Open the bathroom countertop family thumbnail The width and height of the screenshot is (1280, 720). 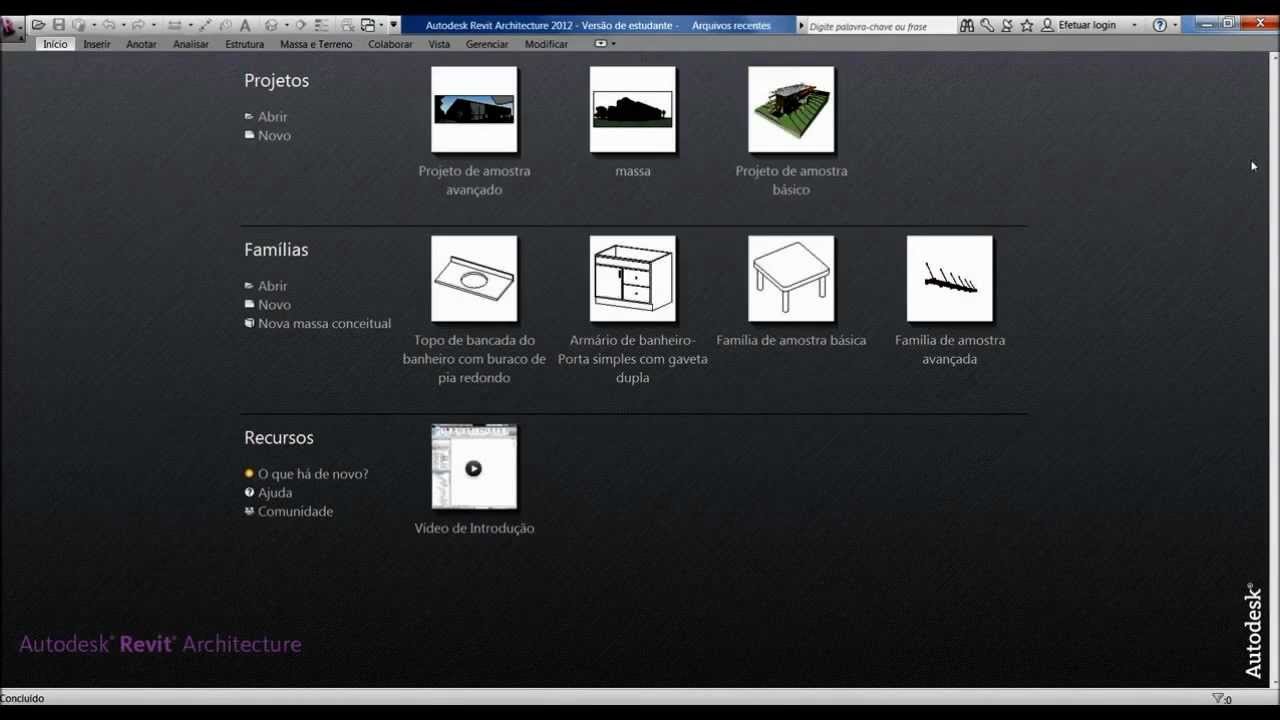[474, 278]
